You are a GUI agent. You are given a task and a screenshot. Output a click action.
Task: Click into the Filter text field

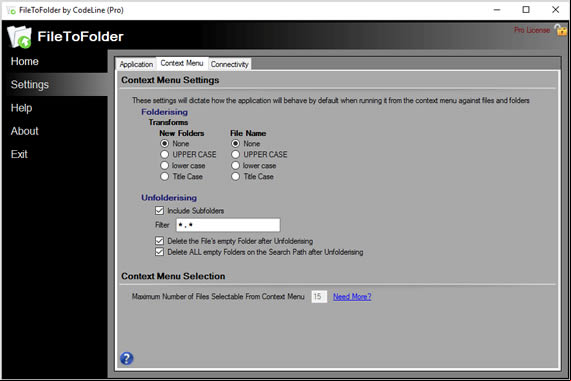(228, 225)
